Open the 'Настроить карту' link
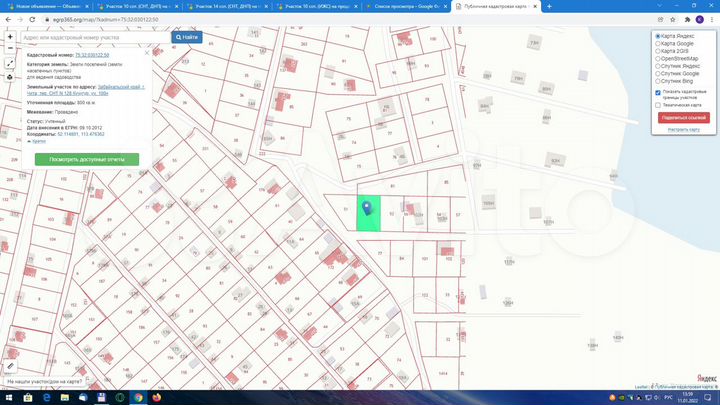This screenshot has width=720, height=405. coord(683,129)
